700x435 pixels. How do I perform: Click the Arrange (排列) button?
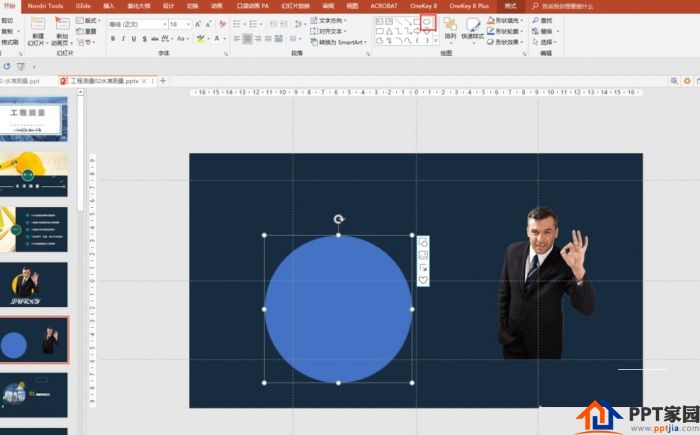(x=450, y=29)
